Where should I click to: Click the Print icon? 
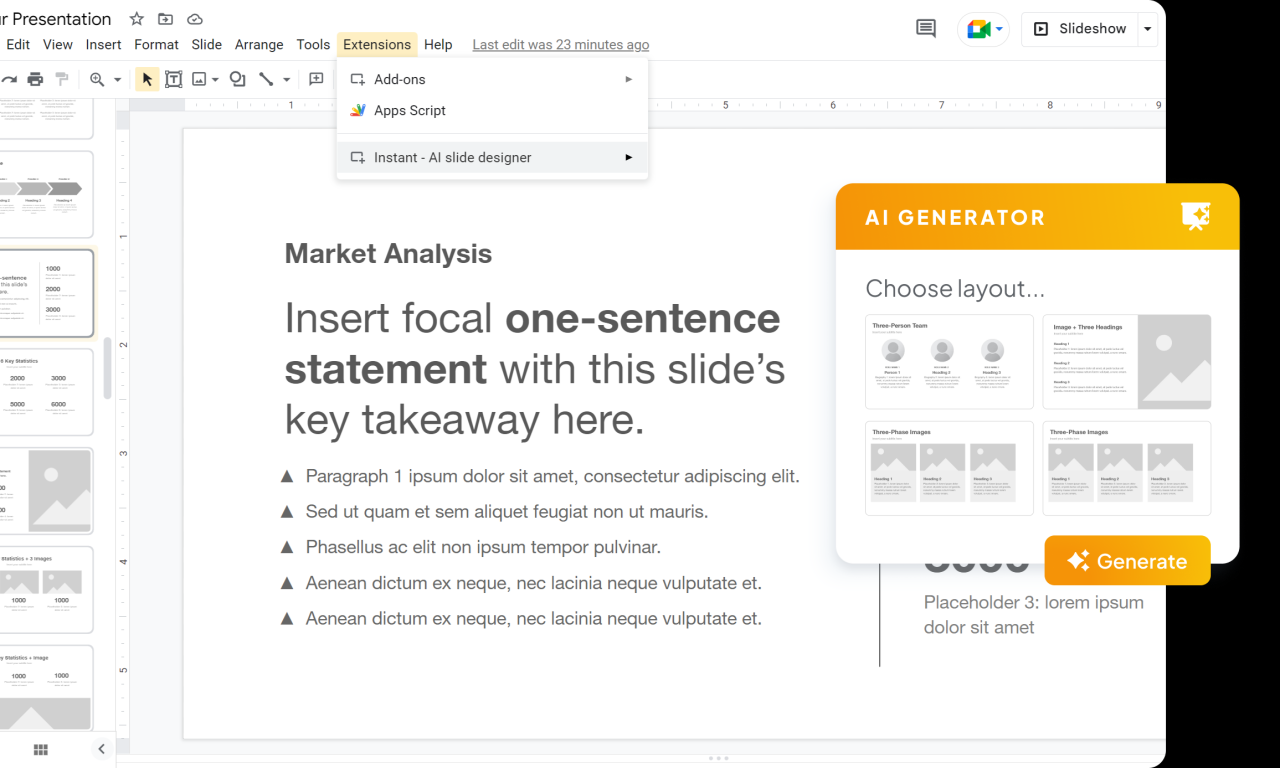(34, 78)
